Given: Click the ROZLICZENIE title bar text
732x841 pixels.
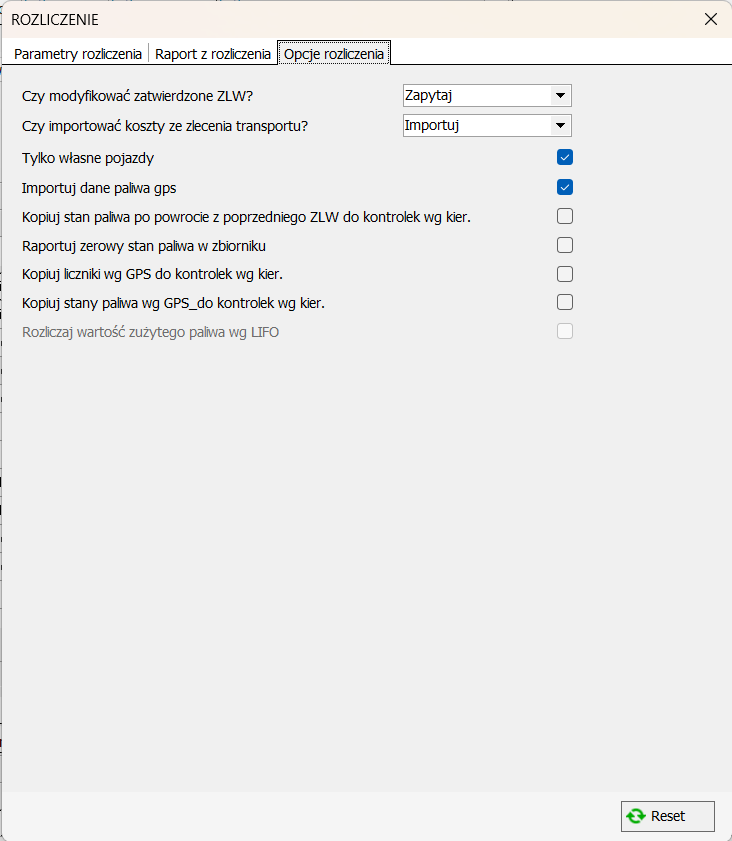Looking at the screenshot, I should click(x=55, y=19).
